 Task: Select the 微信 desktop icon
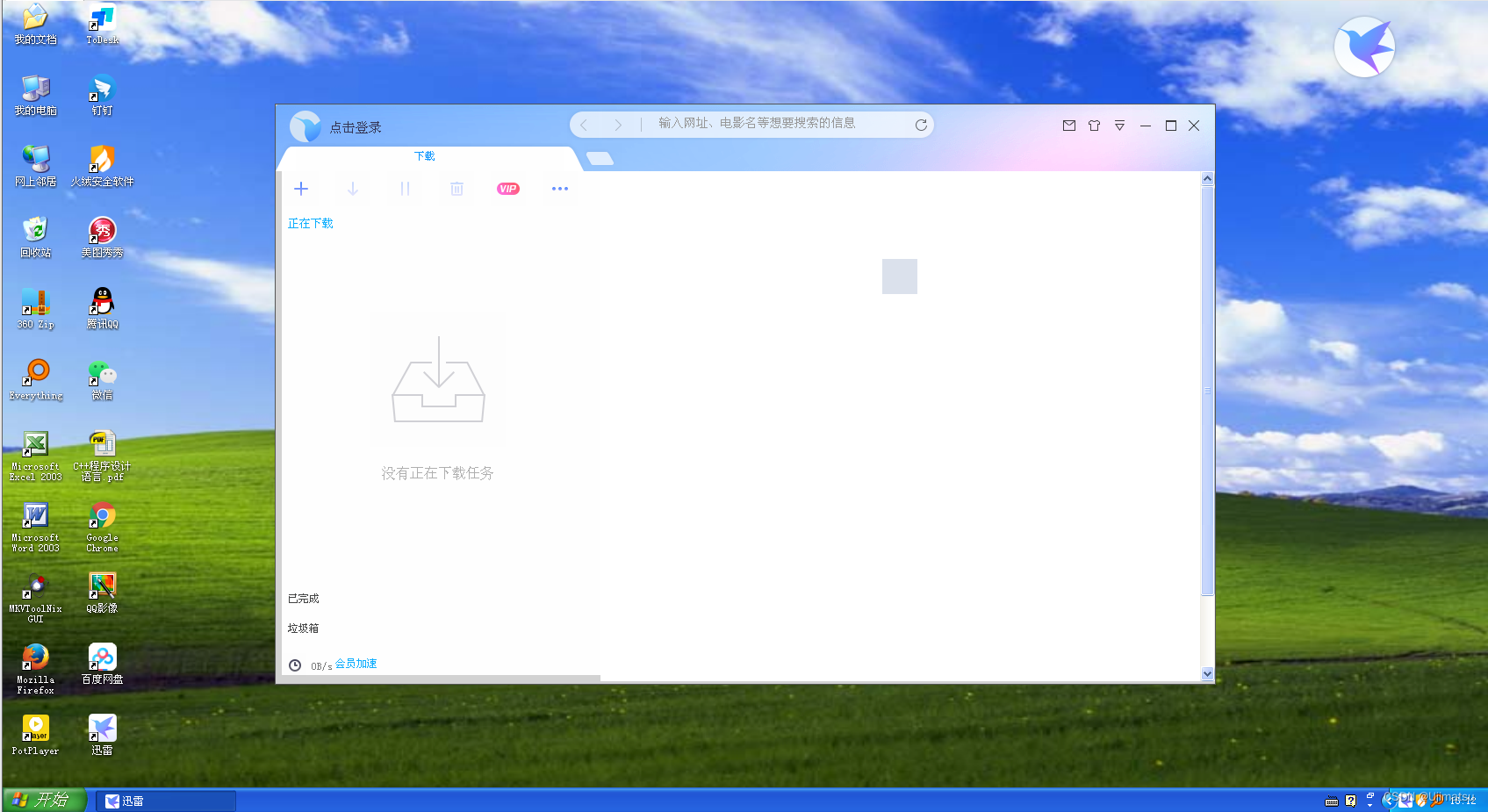pos(102,379)
